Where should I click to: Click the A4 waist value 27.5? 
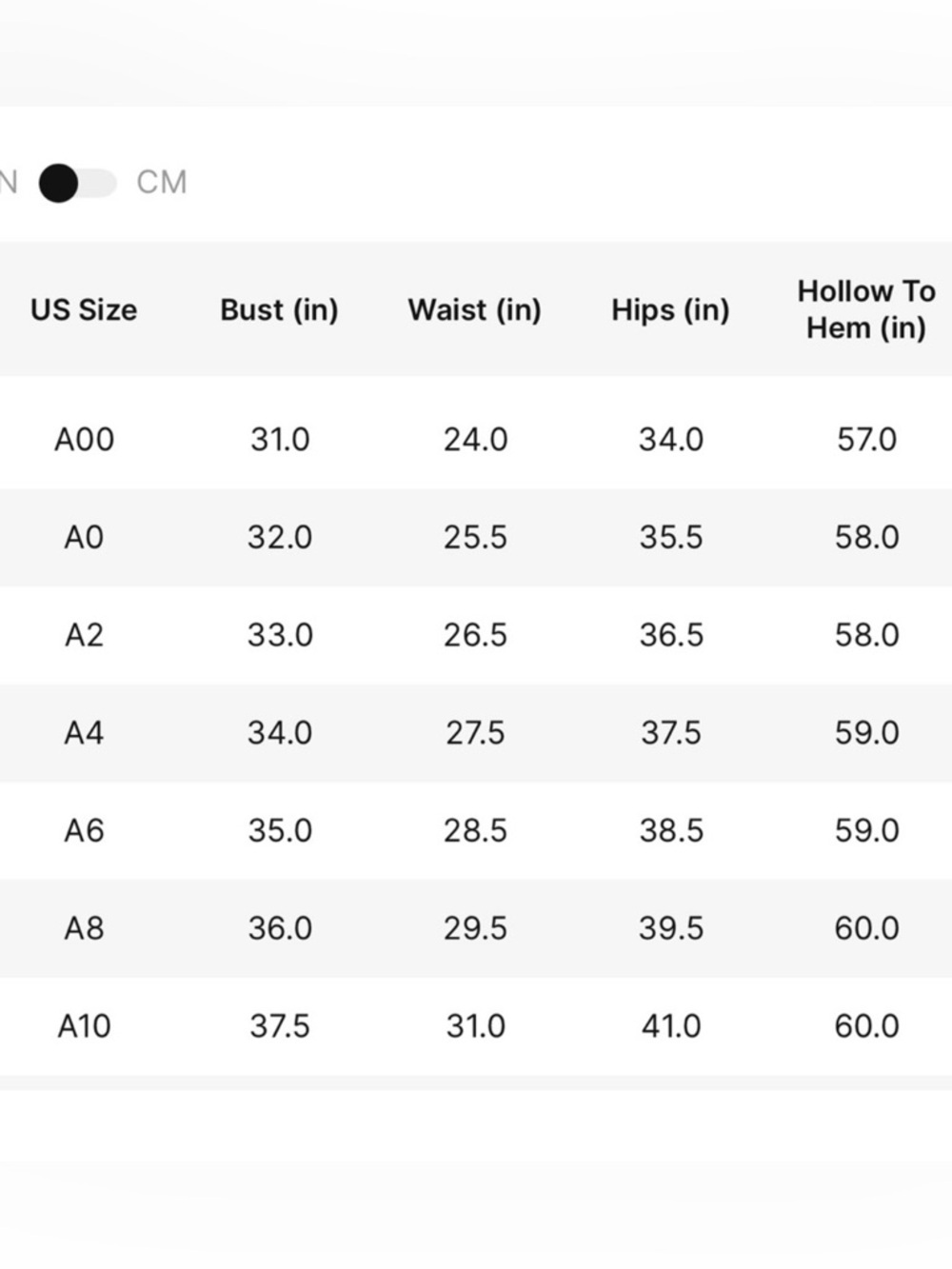point(475,733)
